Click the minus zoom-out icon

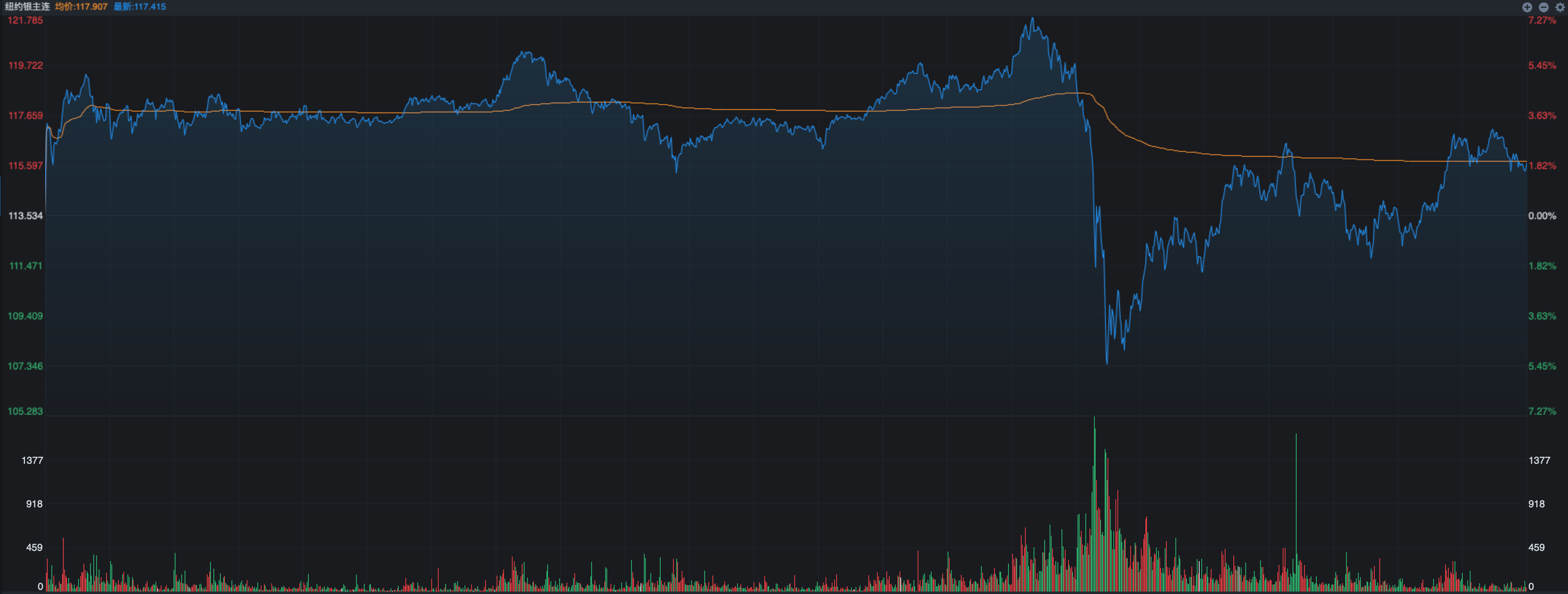click(1544, 7)
